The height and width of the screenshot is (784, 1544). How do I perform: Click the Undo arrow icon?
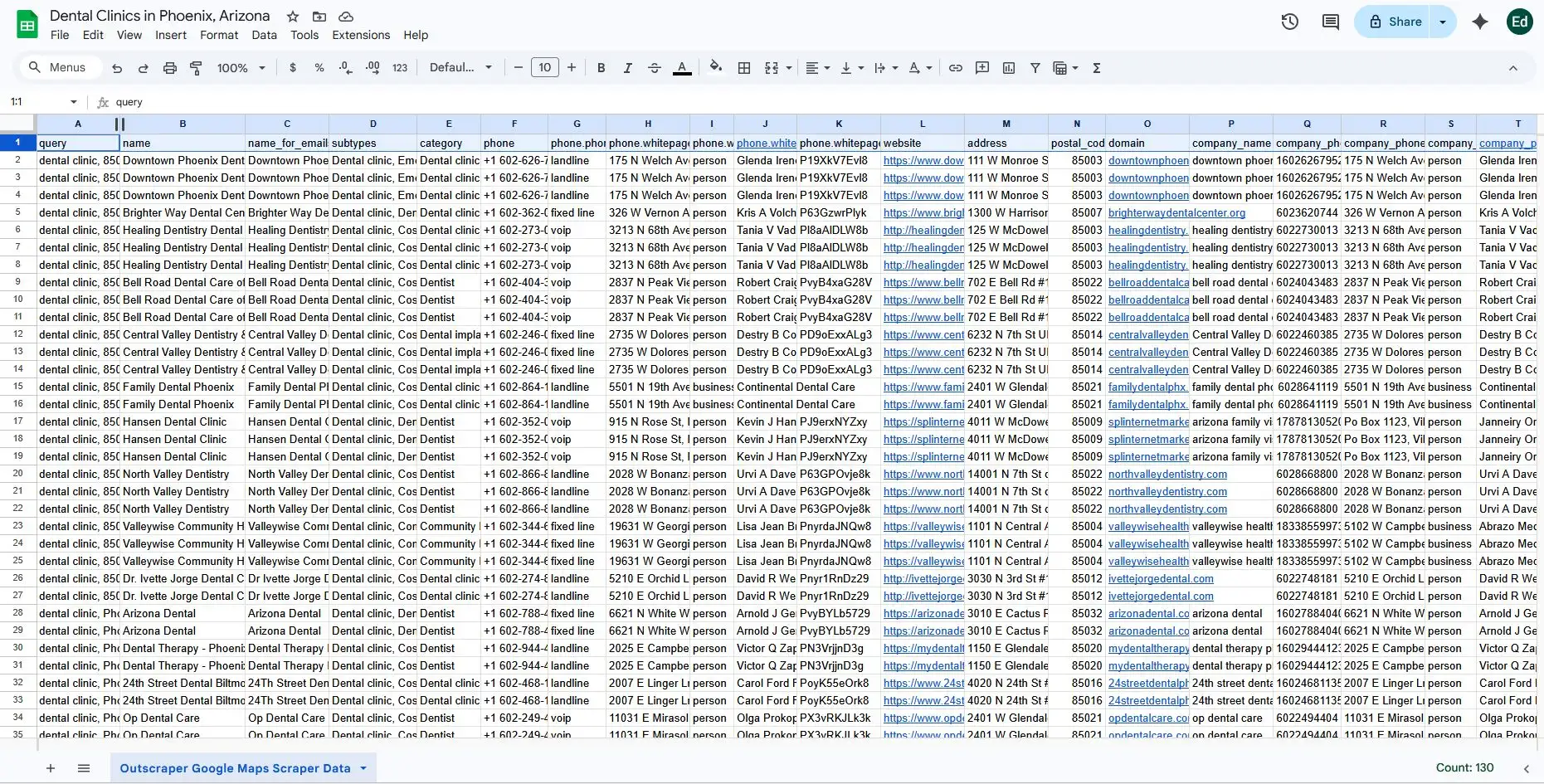(117, 68)
